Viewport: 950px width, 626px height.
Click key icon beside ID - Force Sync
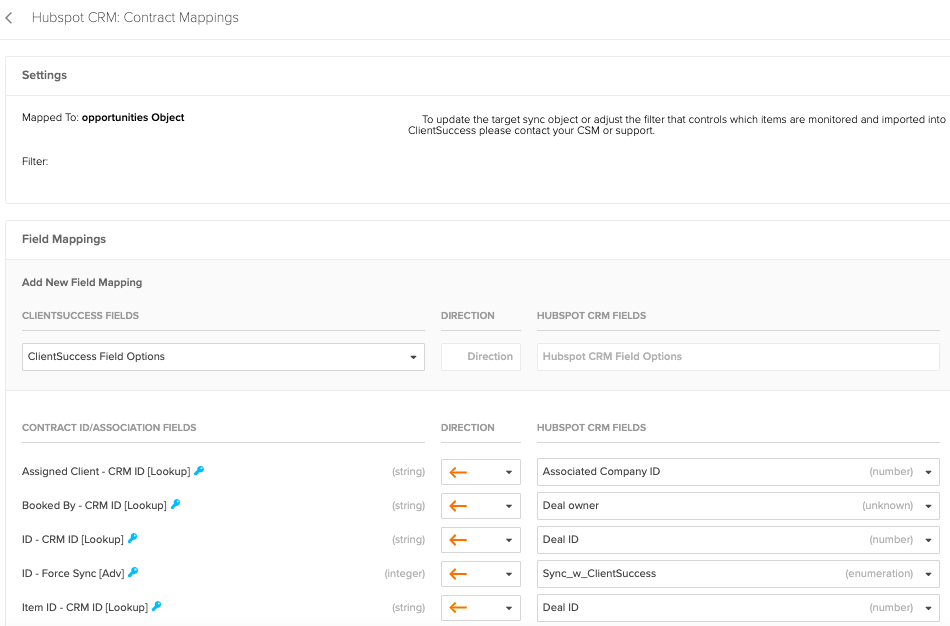(x=133, y=572)
